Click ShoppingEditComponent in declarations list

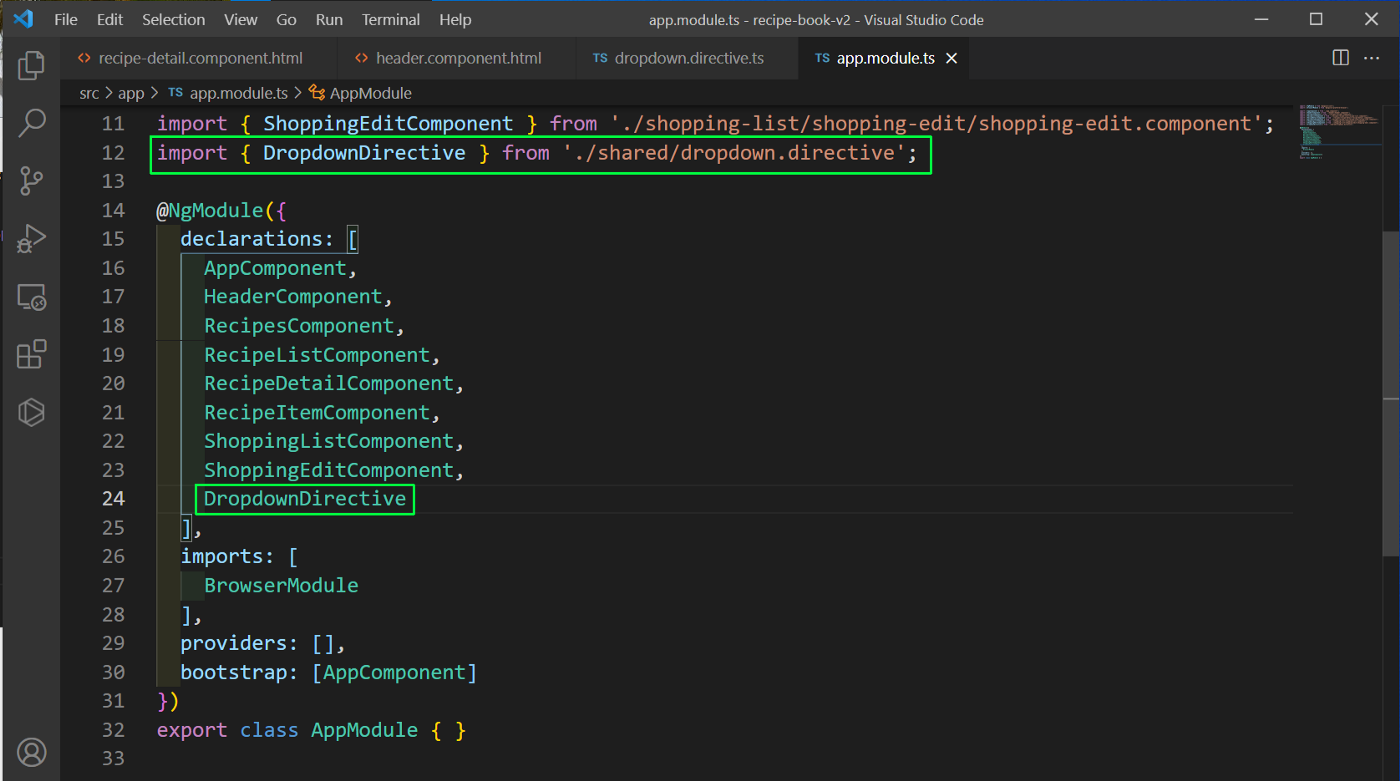point(329,470)
